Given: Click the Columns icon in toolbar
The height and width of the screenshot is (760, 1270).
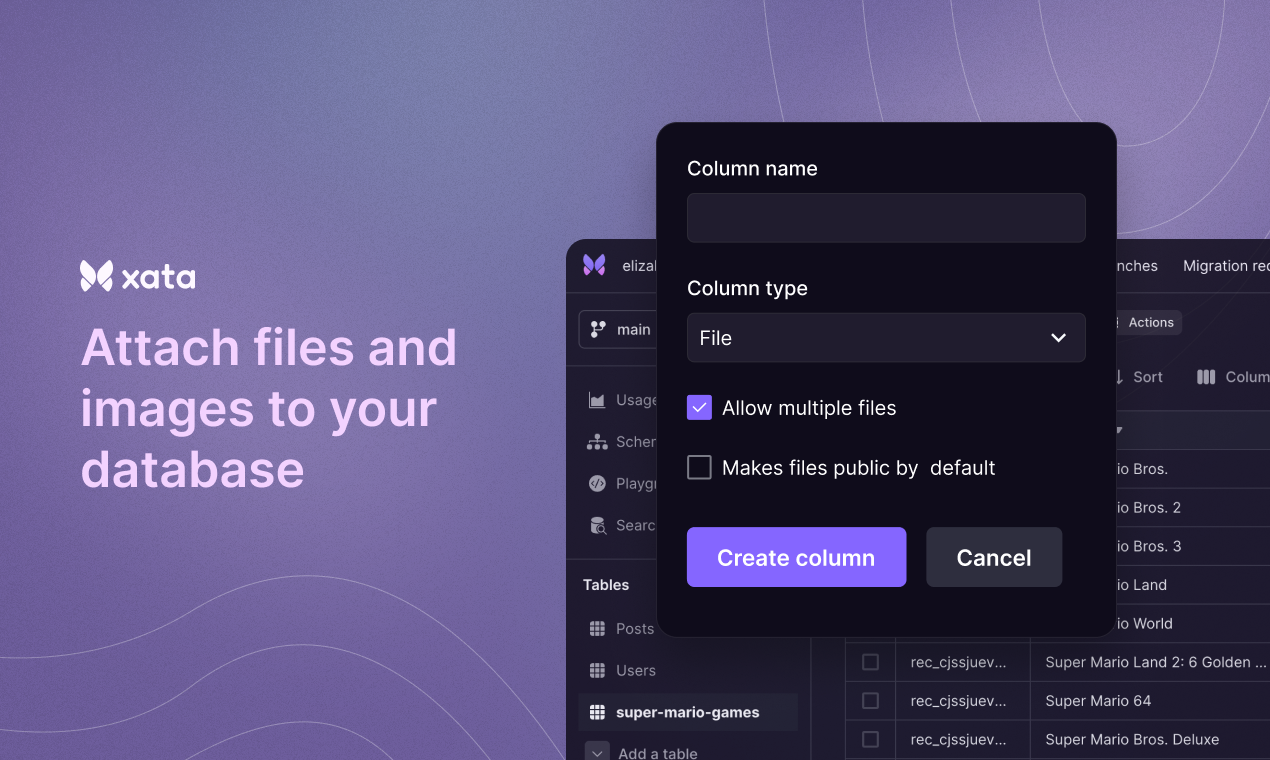Looking at the screenshot, I should (1206, 377).
